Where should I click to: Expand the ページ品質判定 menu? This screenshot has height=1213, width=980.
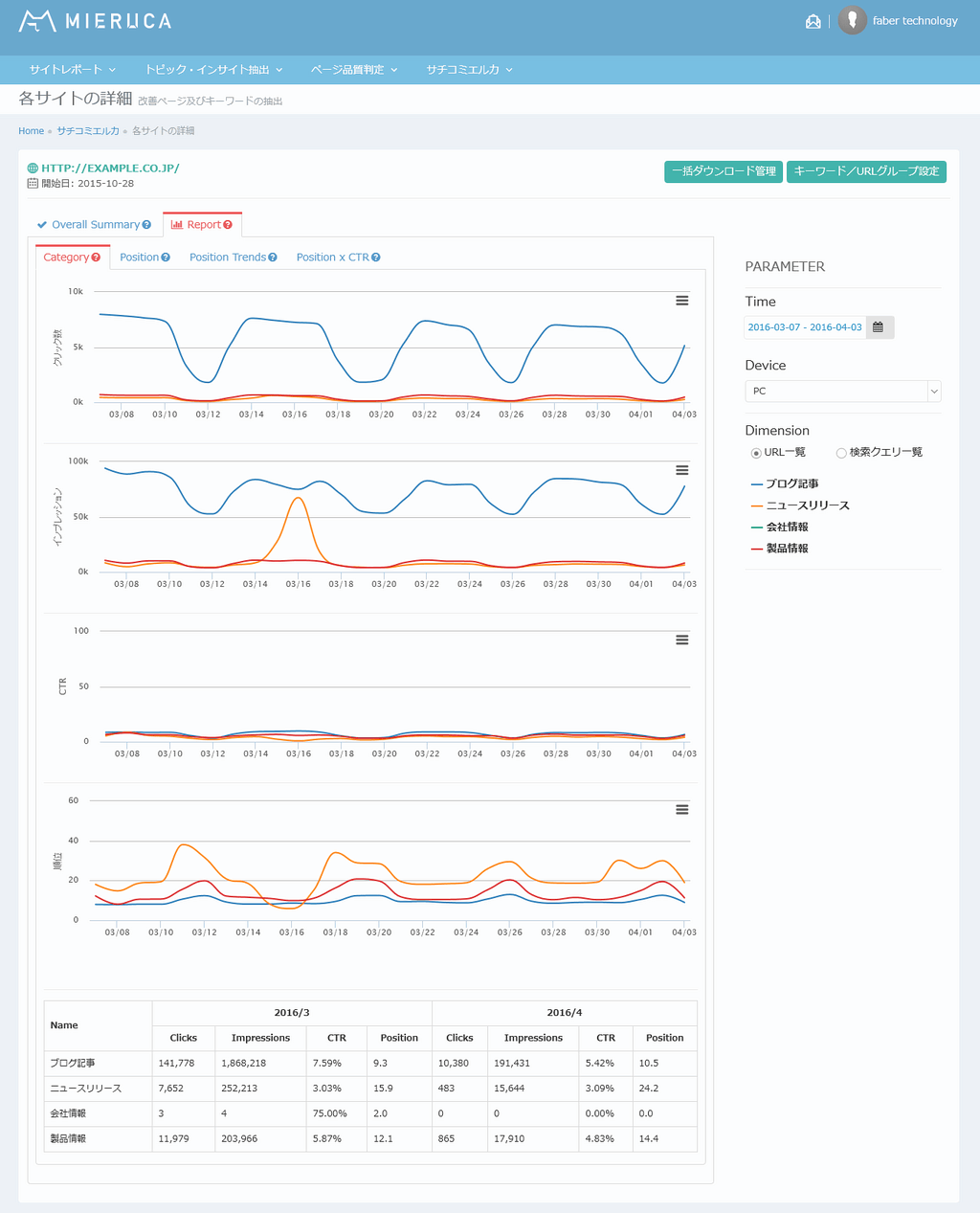(x=353, y=70)
